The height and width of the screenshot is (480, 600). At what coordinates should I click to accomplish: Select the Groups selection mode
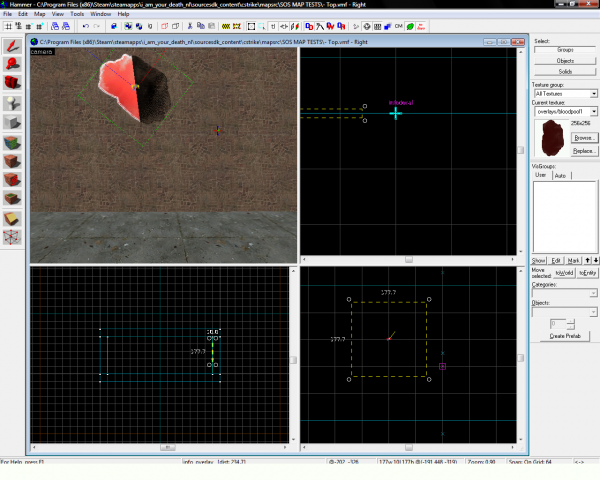click(565, 48)
